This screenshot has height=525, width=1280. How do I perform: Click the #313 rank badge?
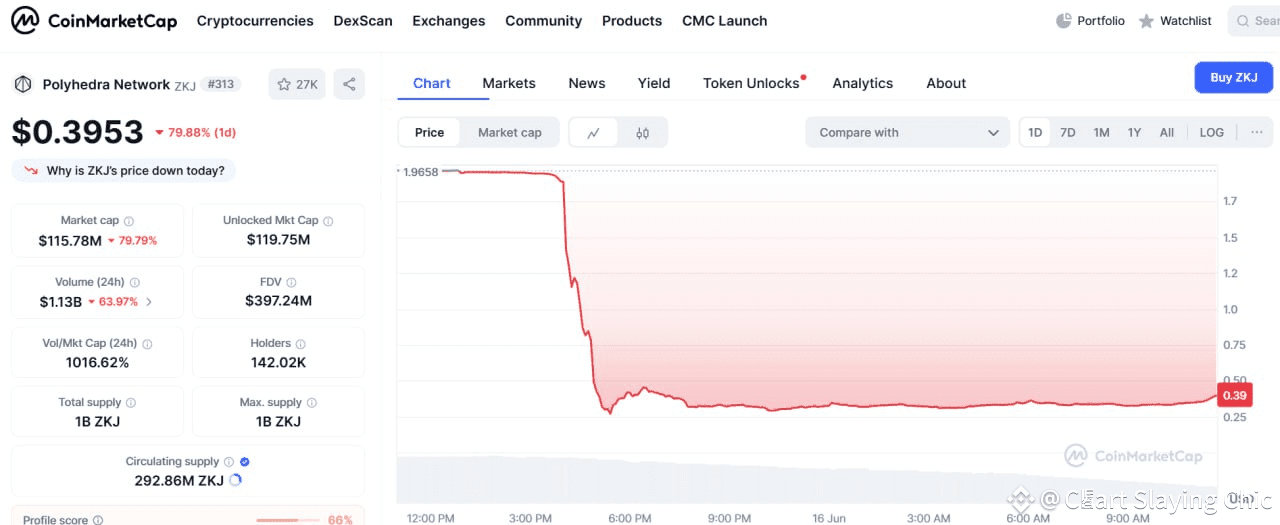[221, 84]
